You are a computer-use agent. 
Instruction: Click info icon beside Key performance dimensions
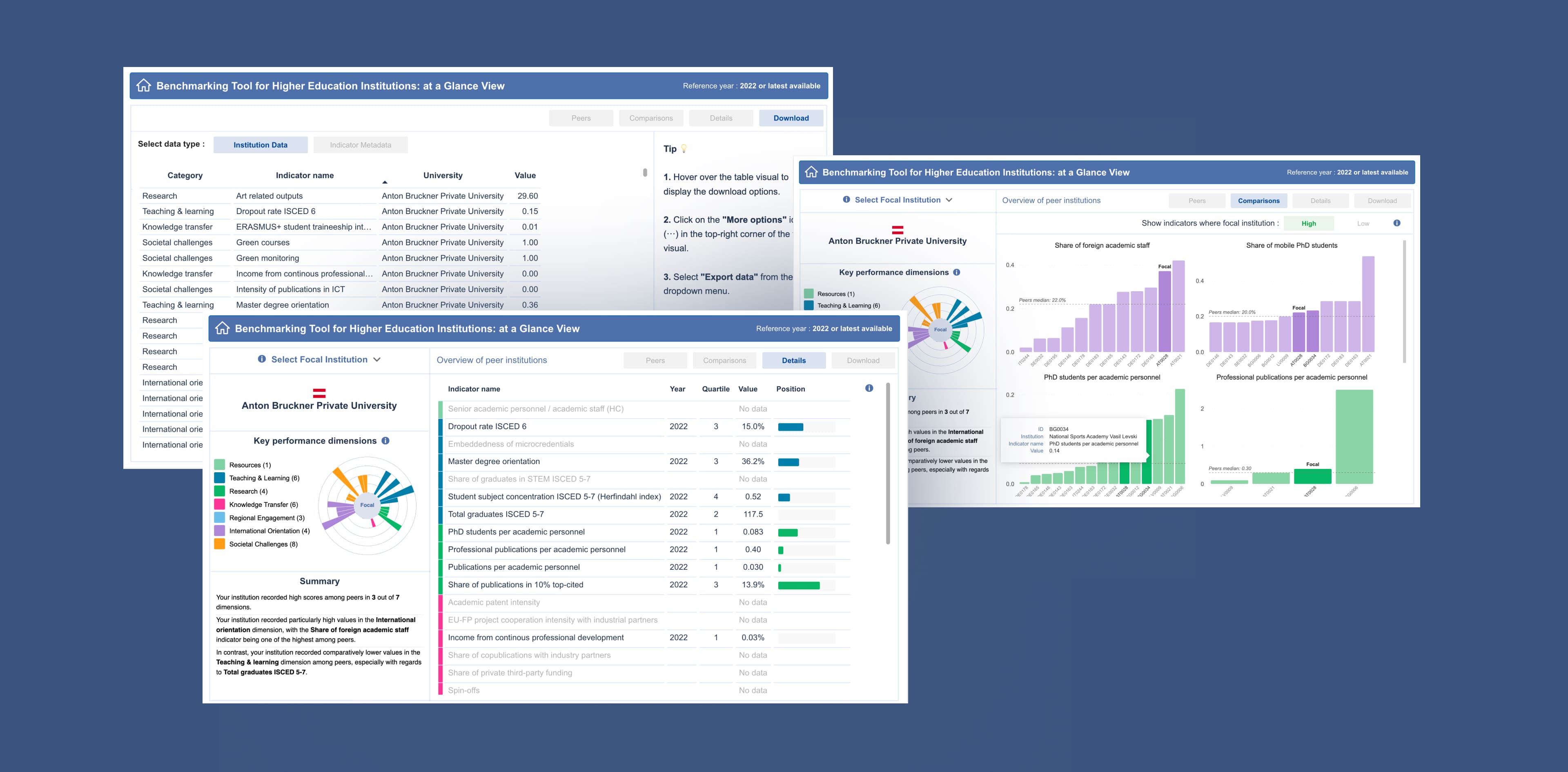385,441
